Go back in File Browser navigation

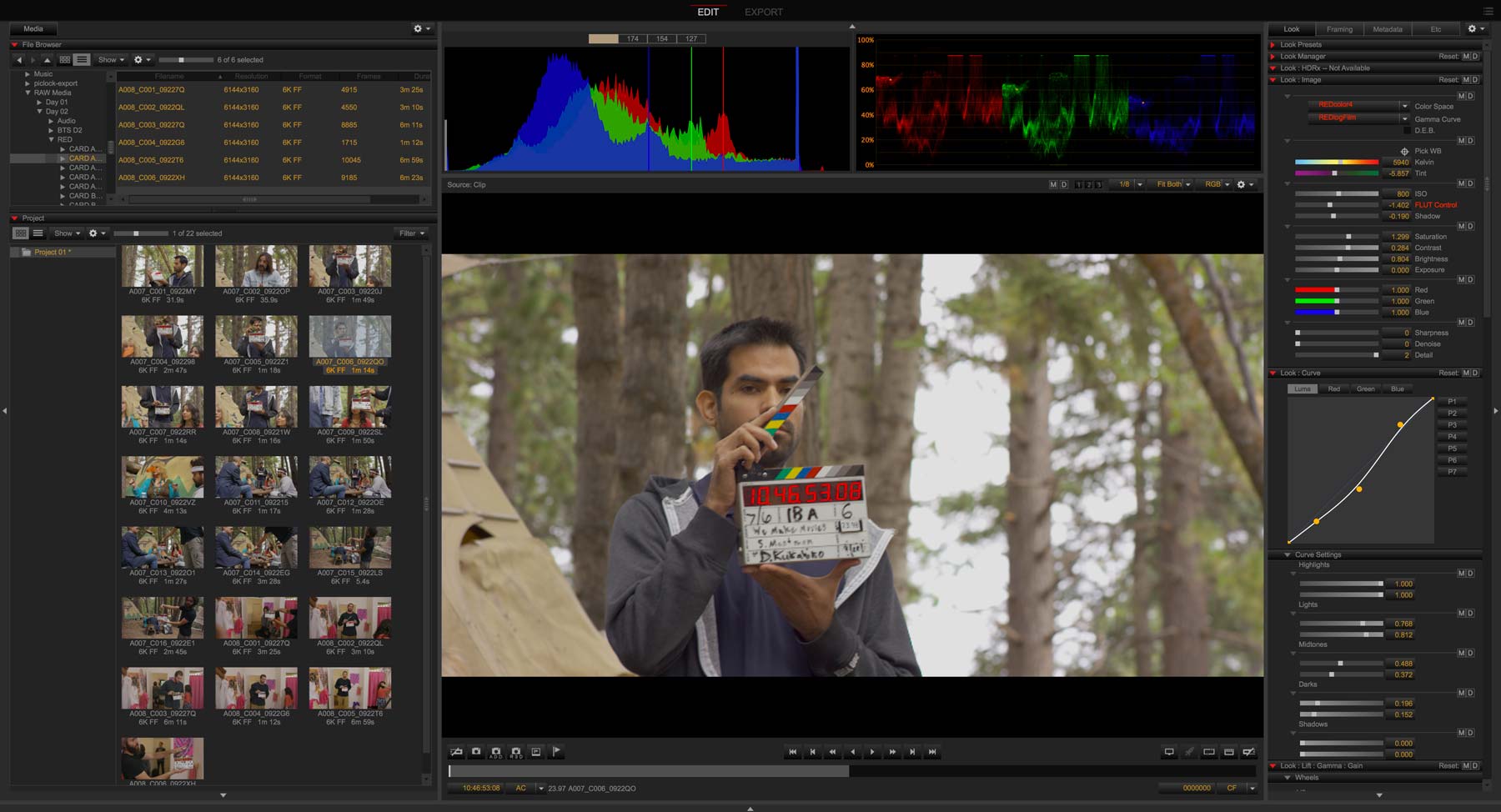(x=19, y=60)
